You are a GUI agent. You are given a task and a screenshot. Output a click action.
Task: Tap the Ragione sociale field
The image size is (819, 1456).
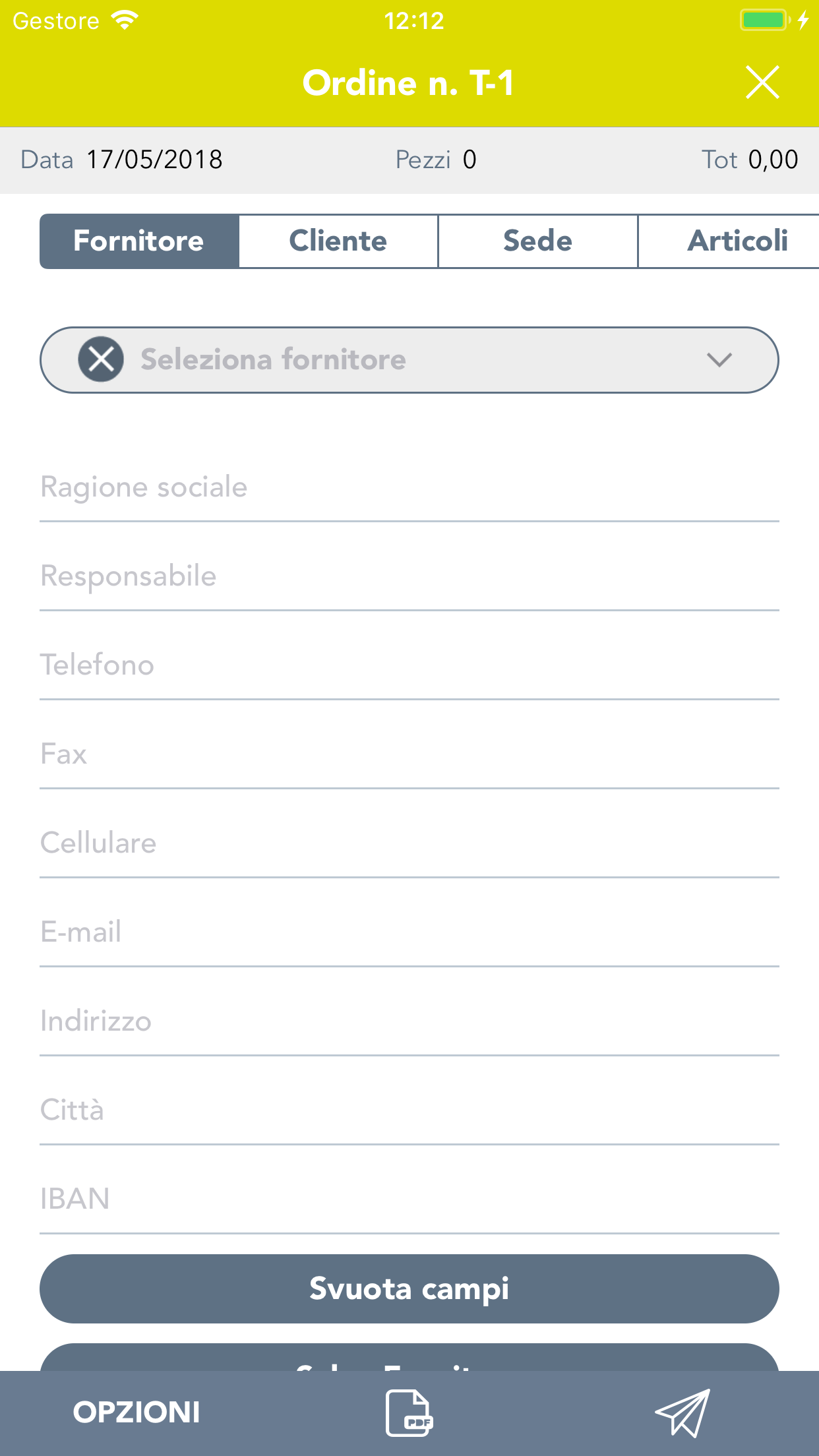pos(409,488)
